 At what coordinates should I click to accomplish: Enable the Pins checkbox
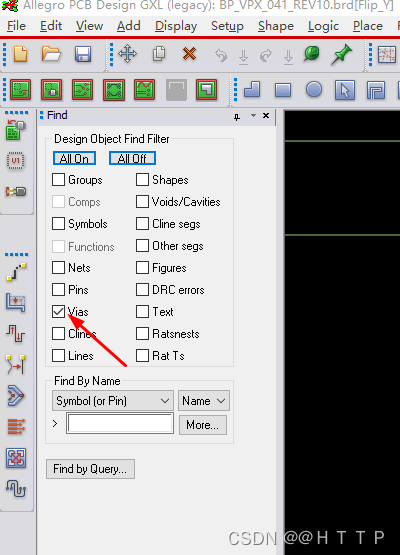tap(58, 290)
